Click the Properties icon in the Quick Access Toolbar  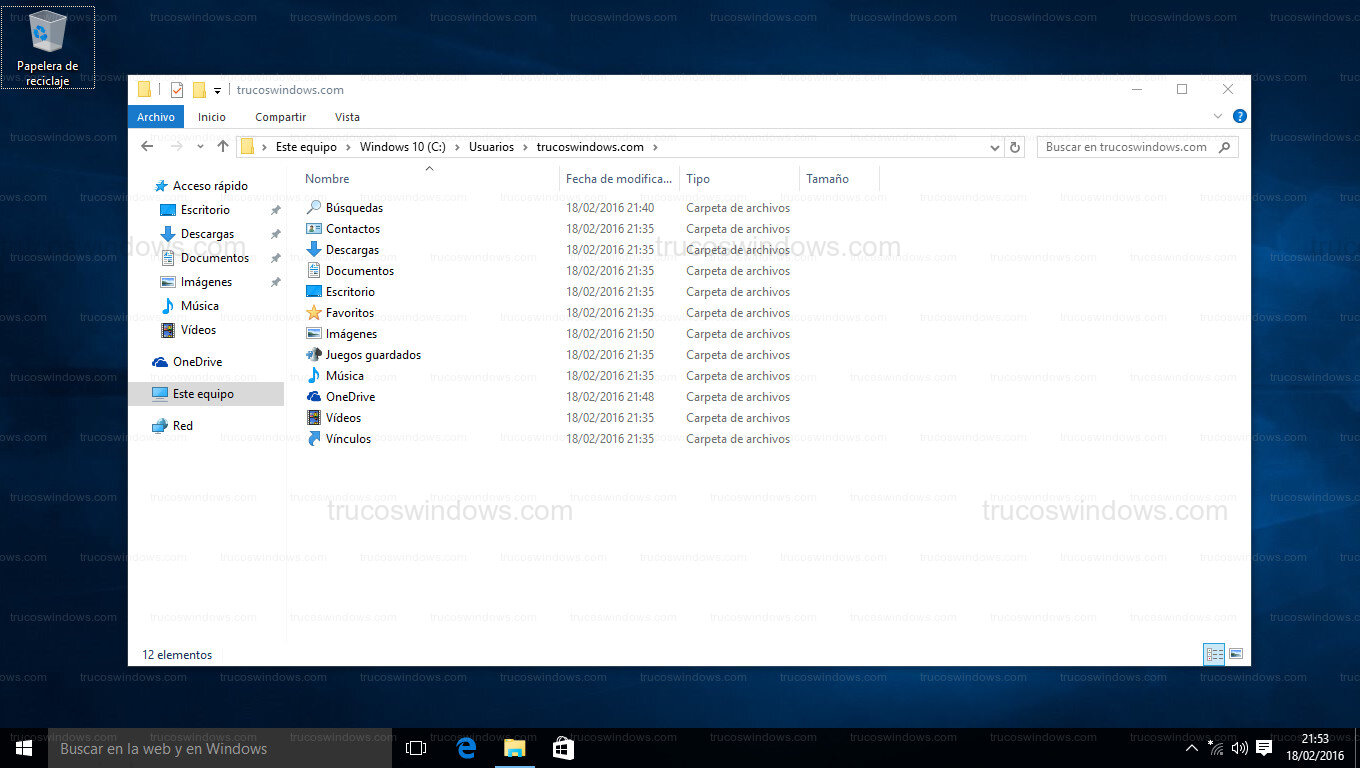(176, 90)
